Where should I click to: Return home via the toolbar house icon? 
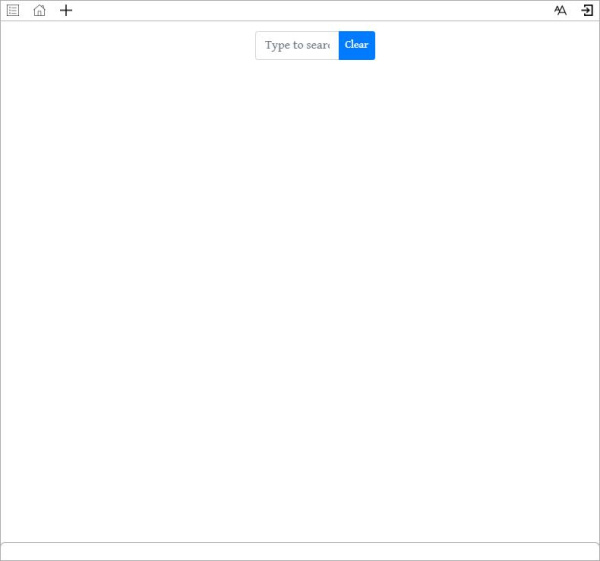(39, 10)
